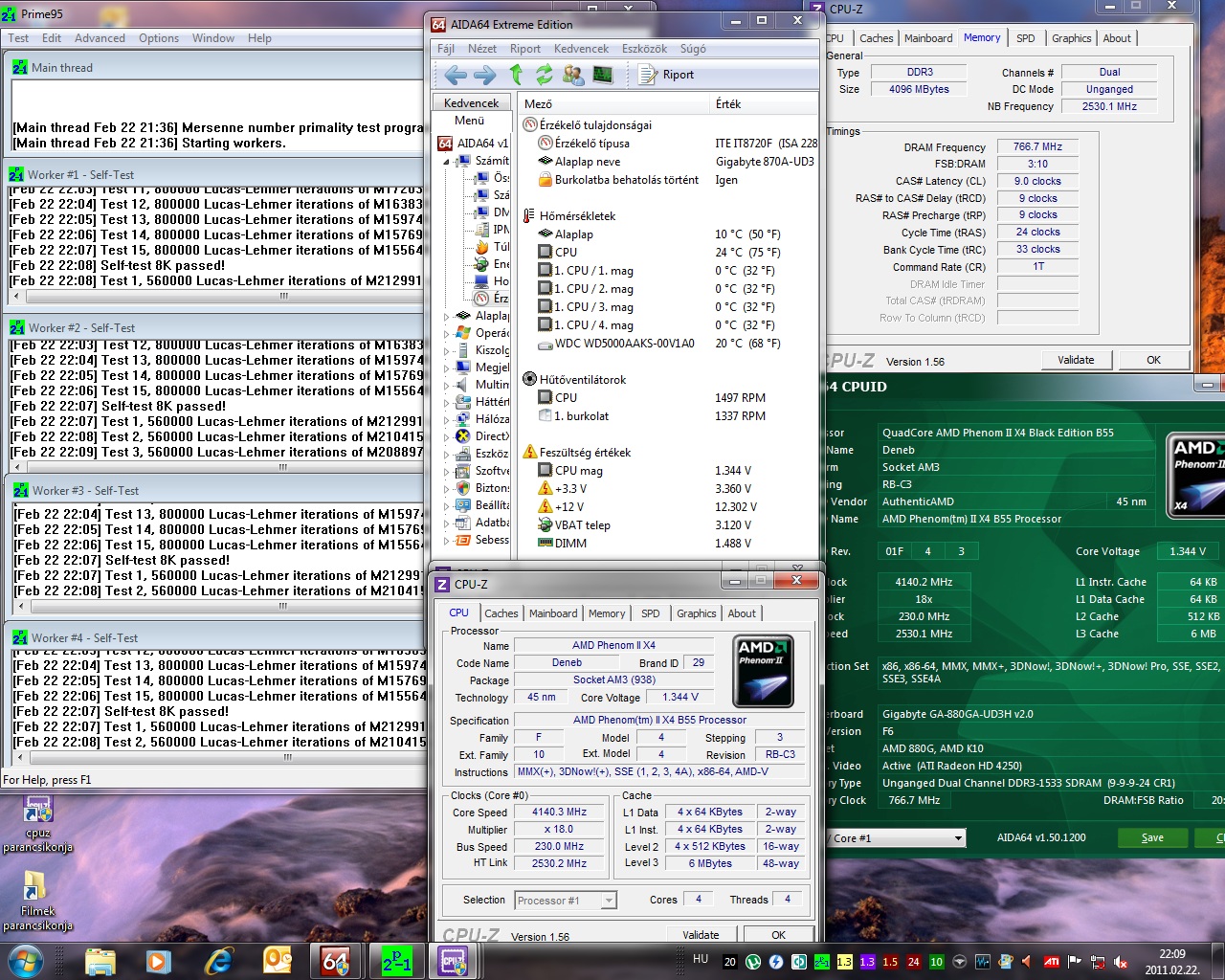Click the users icon in AIDA64 toolbar
Screen dimensions: 1225x980
pyautogui.click(x=573, y=75)
